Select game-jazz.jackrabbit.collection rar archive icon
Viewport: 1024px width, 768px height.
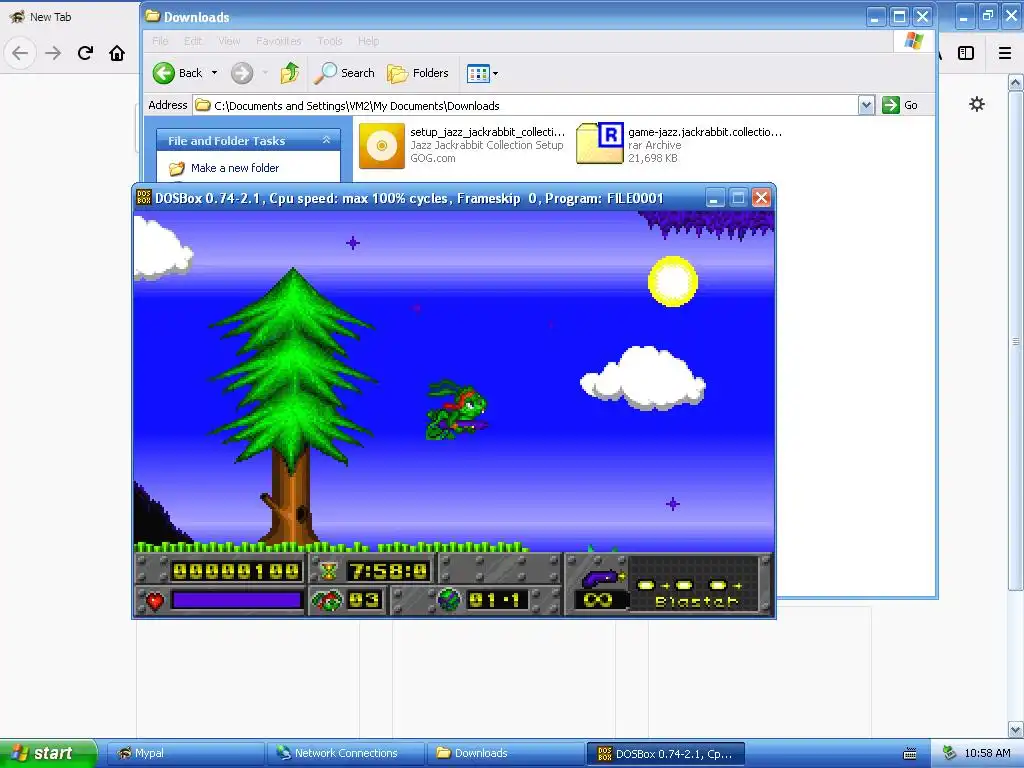(x=600, y=143)
